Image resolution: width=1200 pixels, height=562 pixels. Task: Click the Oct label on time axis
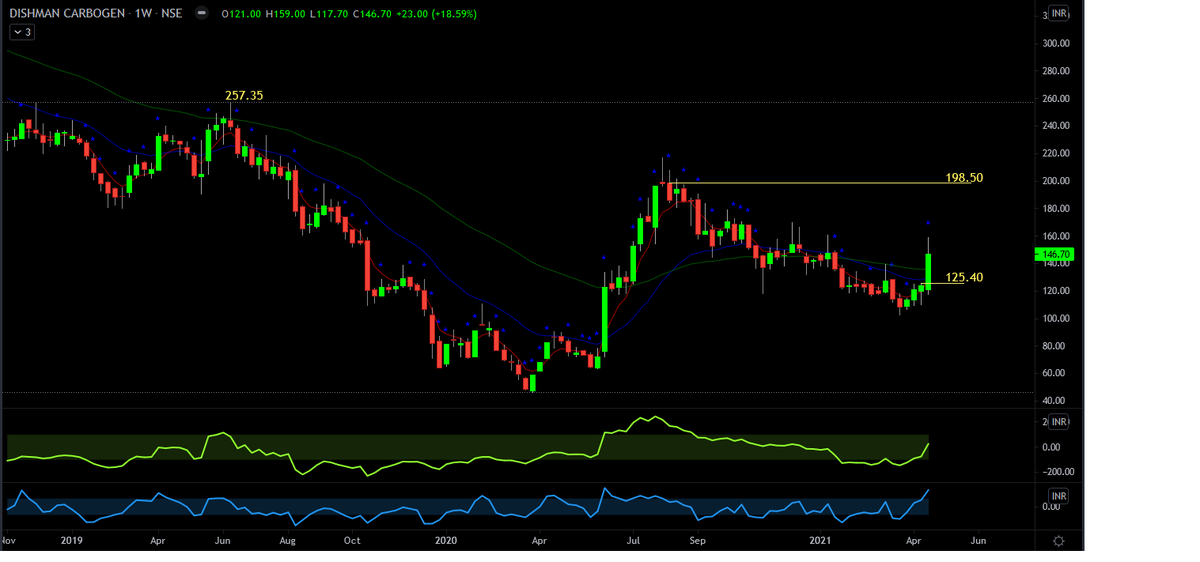pos(352,540)
